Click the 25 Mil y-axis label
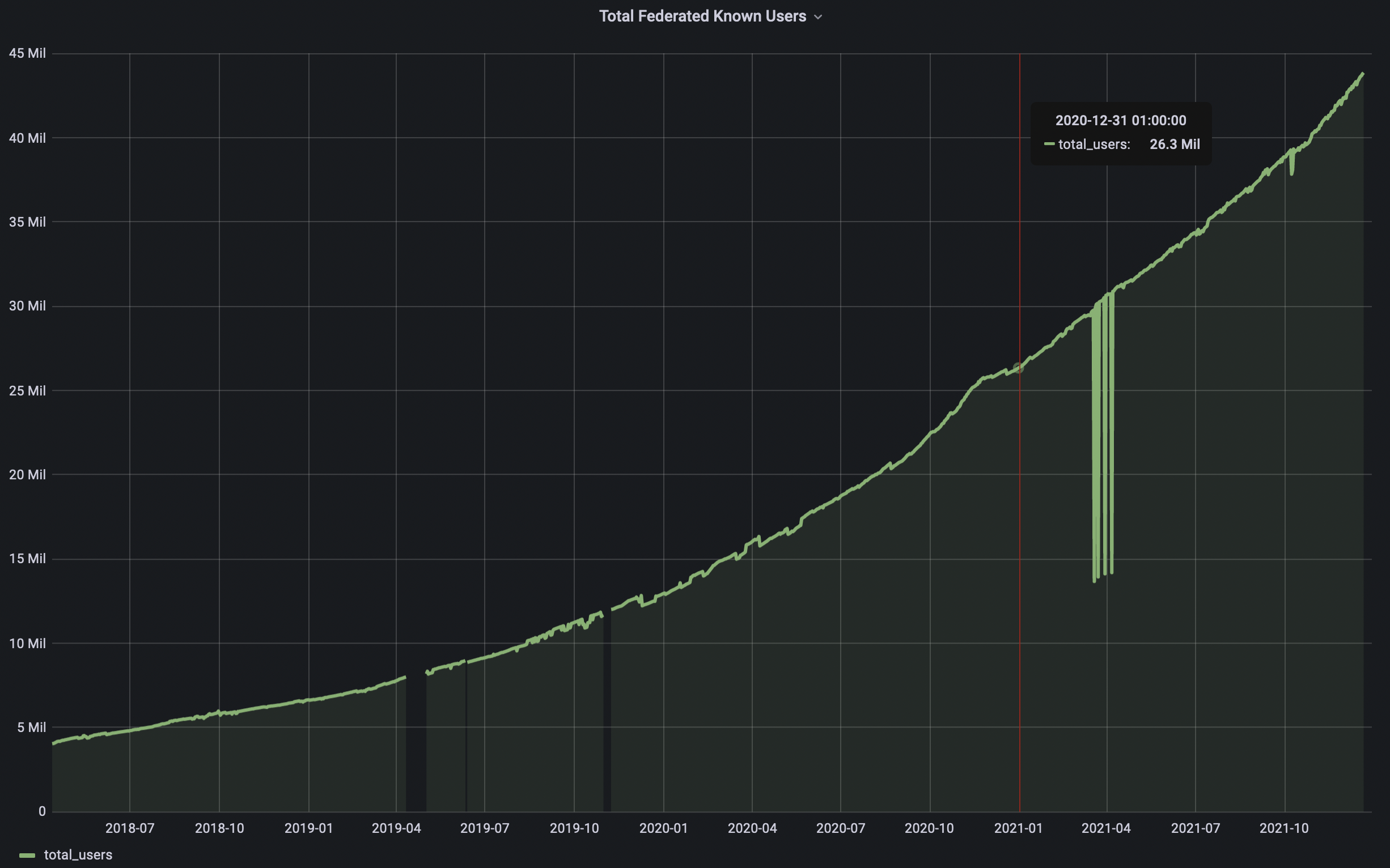 27,390
